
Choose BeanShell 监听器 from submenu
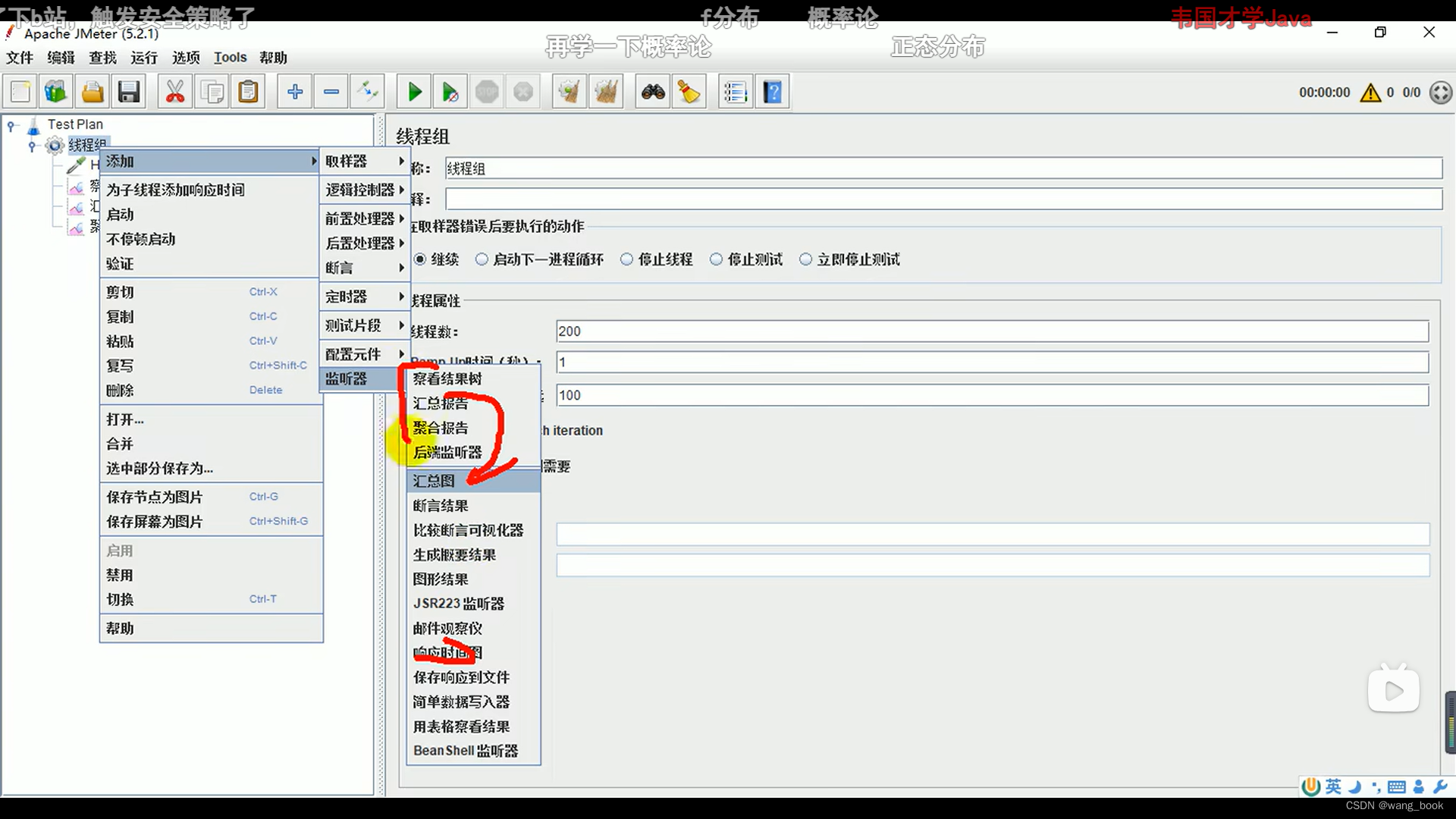pyautogui.click(x=473, y=751)
